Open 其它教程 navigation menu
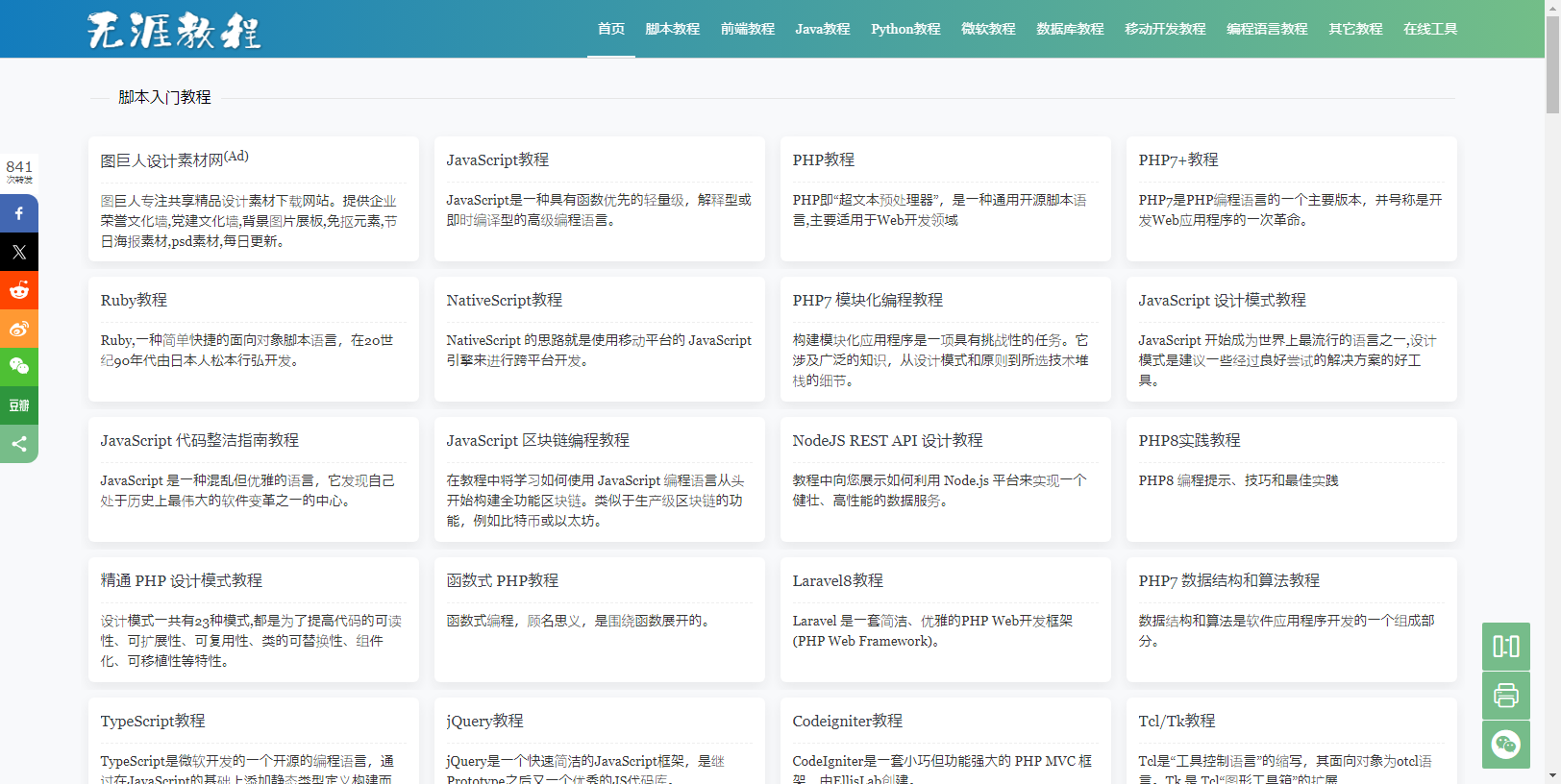The height and width of the screenshot is (784, 1561). (1355, 29)
